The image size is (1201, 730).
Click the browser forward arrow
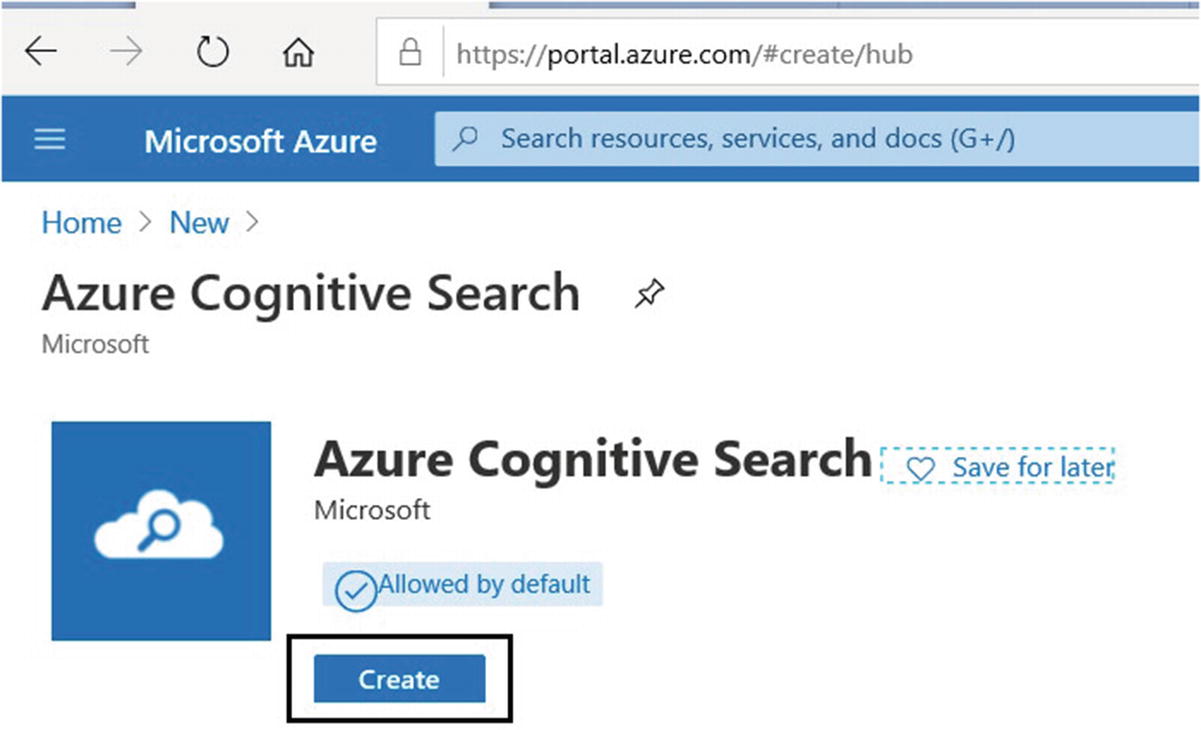(x=127, y=52)
